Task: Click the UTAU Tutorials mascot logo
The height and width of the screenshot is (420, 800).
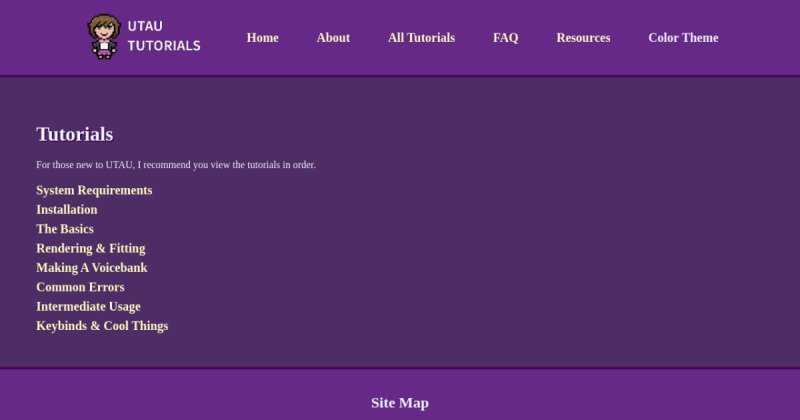Action: [x=104, y=36]
